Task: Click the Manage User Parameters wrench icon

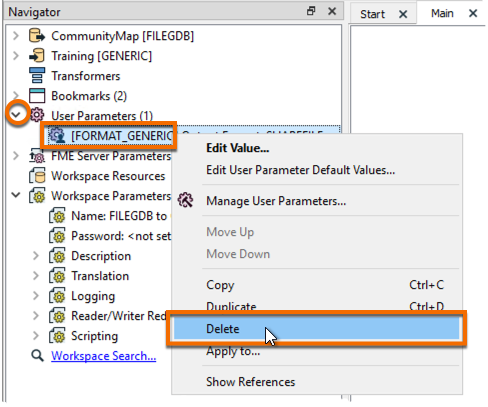Action: [185, 200]
